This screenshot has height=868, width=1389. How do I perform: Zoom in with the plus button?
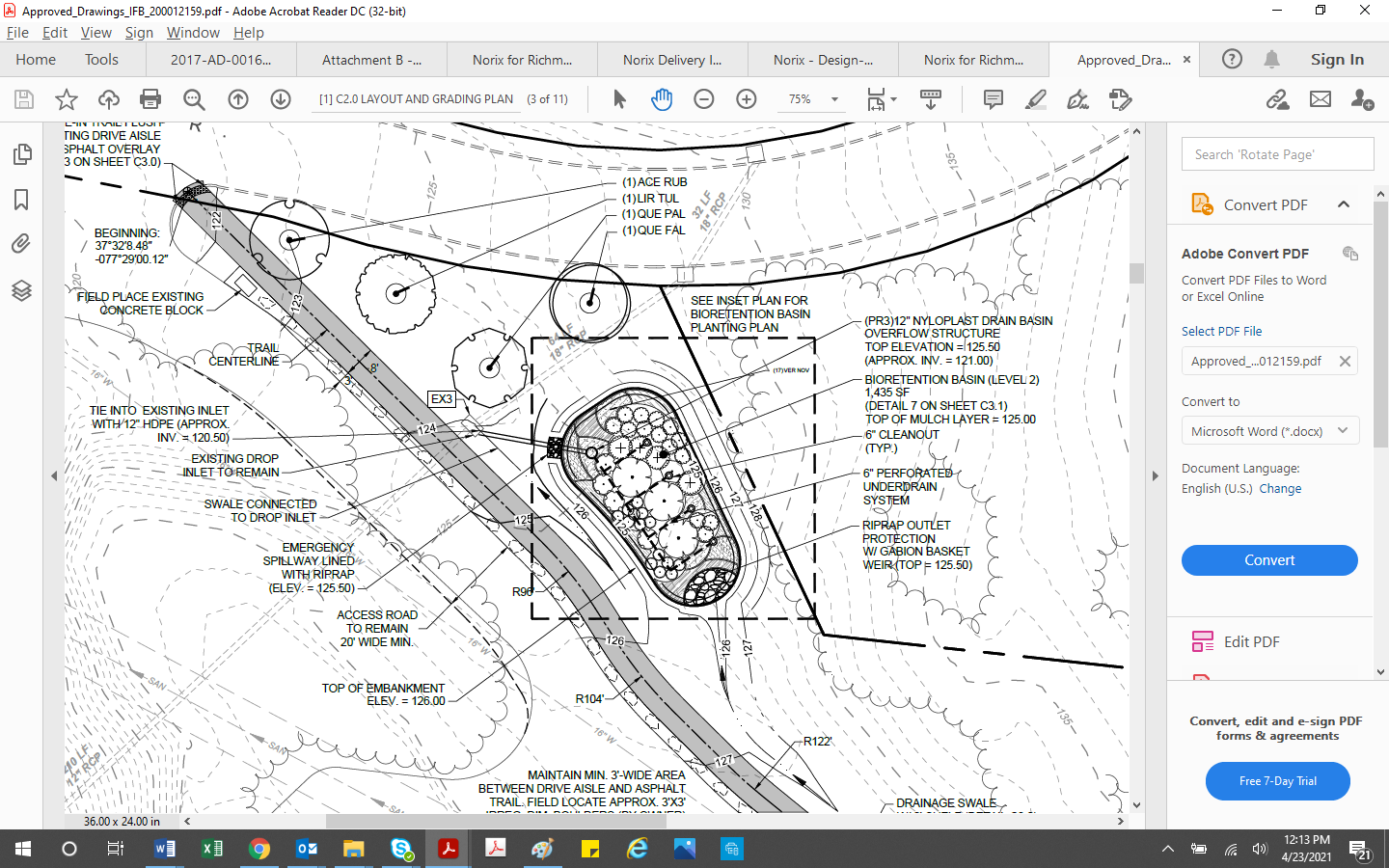(x=747, y=99)
